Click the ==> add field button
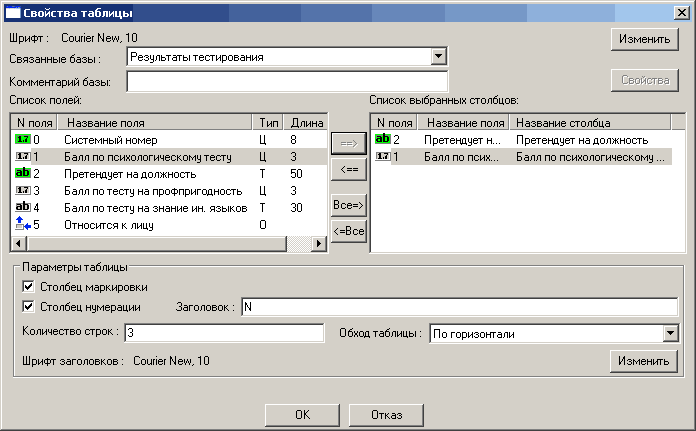Screen dimensions: 696x431 (x=348, y=143)
